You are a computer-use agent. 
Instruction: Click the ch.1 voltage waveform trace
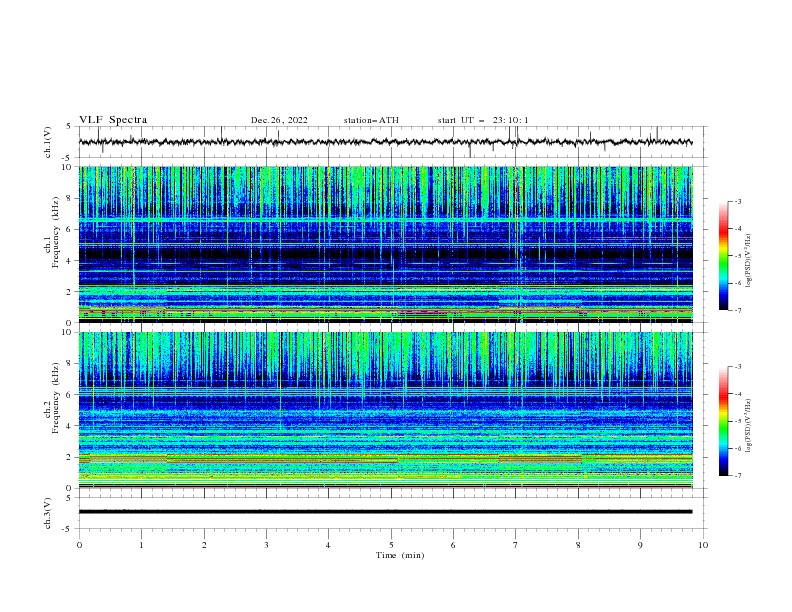click(385, 142)
